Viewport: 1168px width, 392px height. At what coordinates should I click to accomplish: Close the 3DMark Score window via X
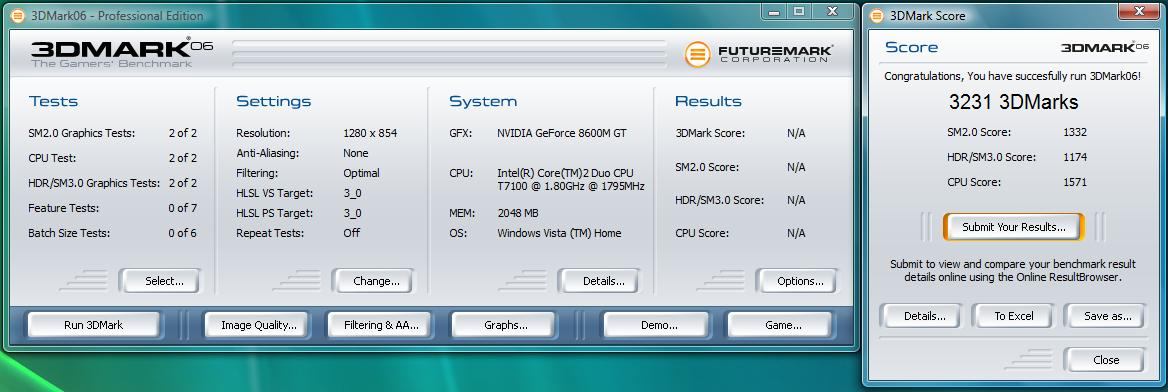pyautogui.click(x=1138, y=10)
